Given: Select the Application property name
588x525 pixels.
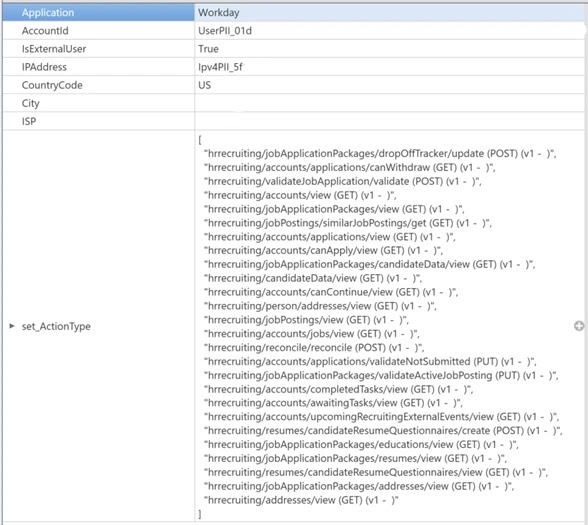Looking at the screenshot, I should pyautogui.click(x=48, y=13).
